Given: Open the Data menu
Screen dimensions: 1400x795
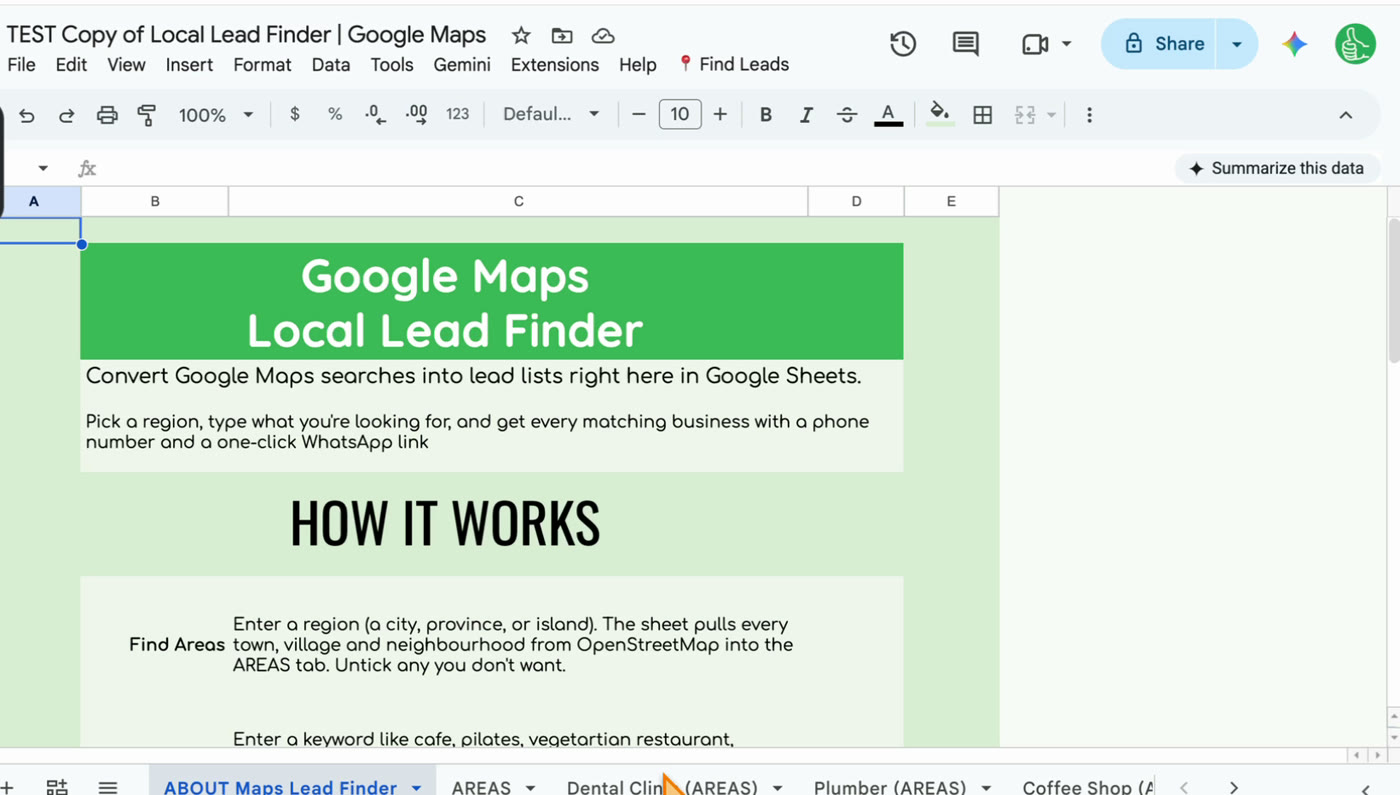Looking at the screenshot, I should point(331,65).
